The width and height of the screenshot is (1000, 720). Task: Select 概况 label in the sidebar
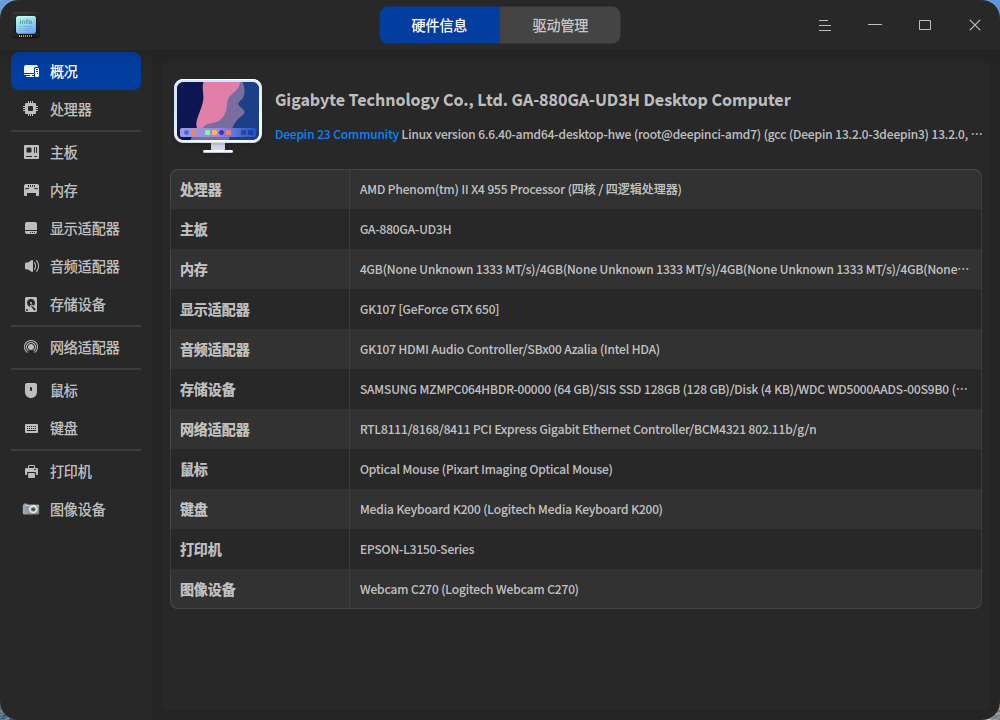coord(64,71)
